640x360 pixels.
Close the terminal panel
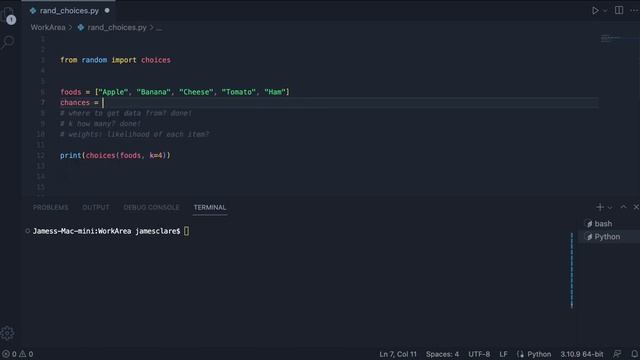[x=636, y=207]
